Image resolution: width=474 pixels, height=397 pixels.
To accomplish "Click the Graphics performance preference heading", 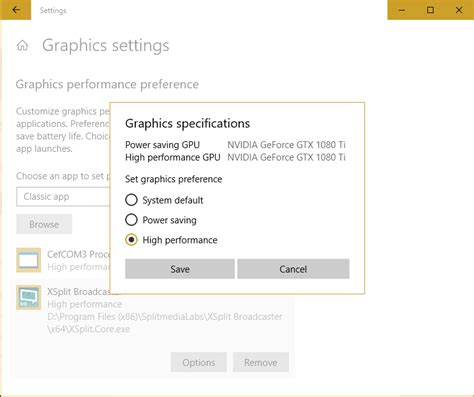I will [x=107, y=84].
